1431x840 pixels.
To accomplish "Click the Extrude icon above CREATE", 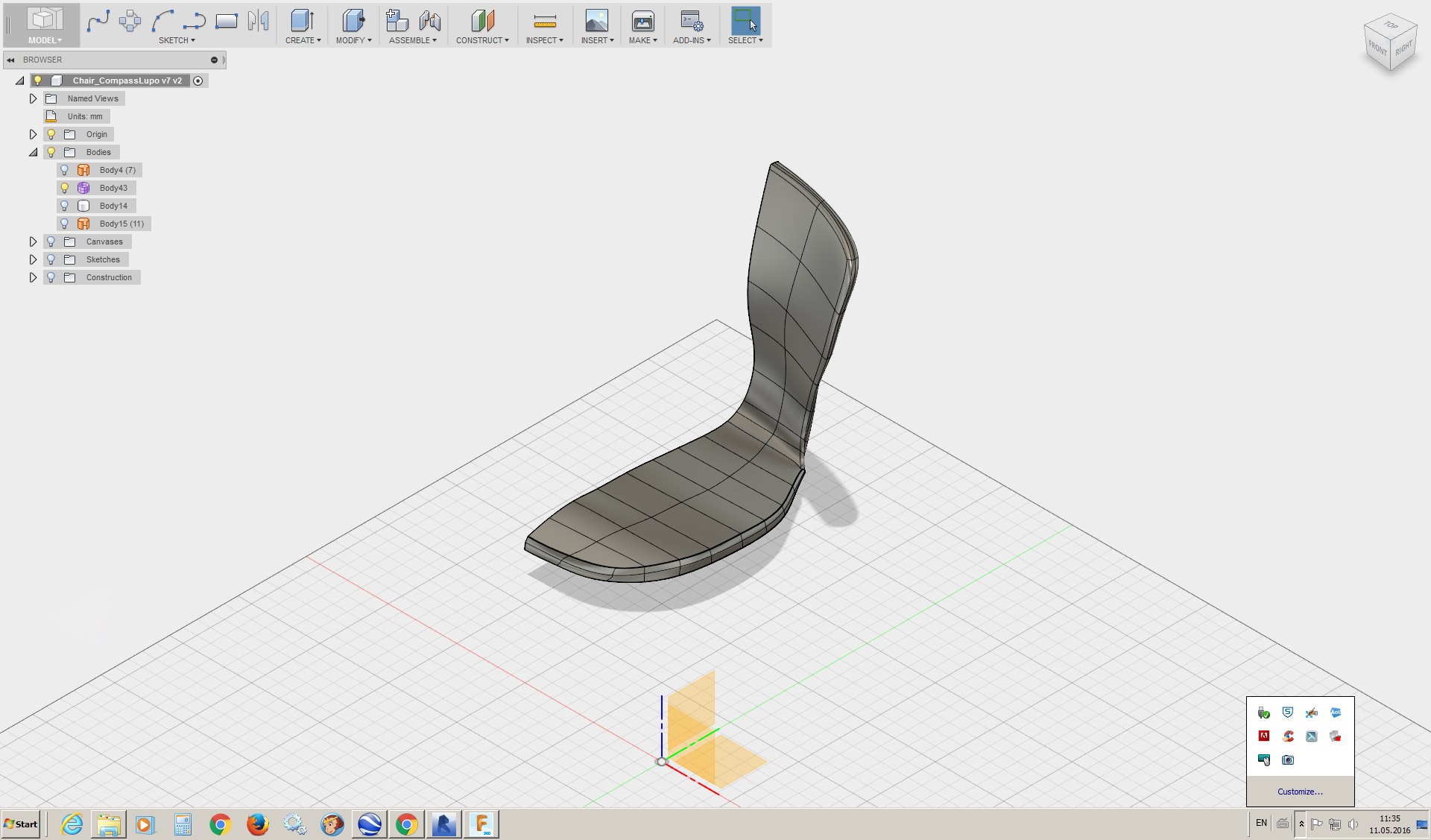I will coord(302,21).
